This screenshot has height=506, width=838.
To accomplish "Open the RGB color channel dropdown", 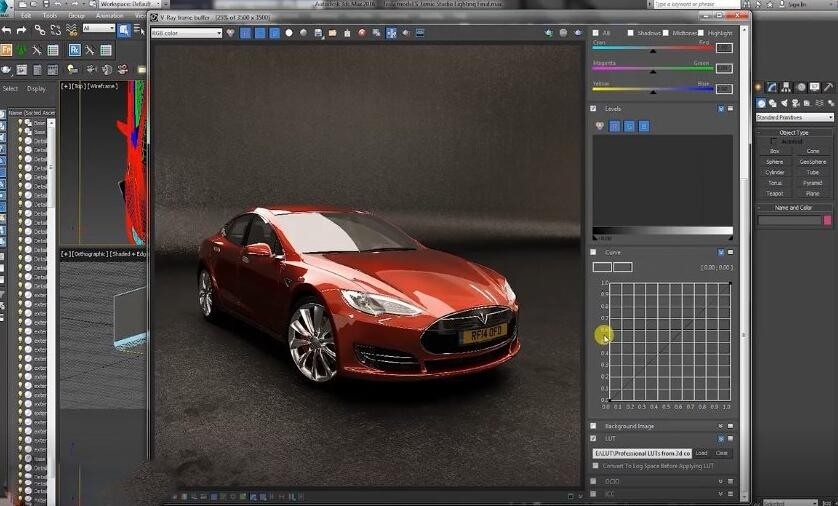I will pos(187,33).
